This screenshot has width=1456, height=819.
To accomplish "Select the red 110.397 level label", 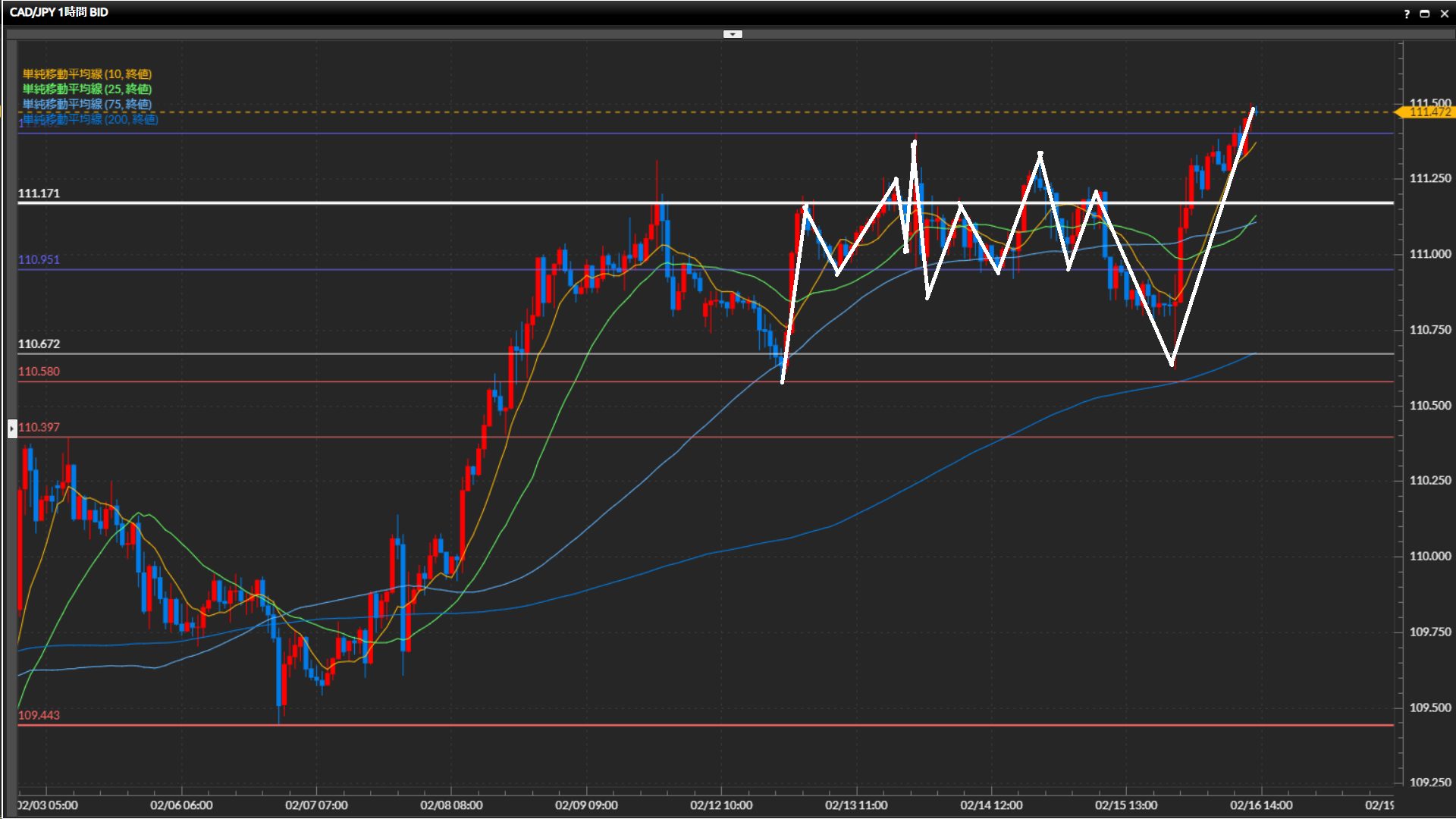I will pyautogui.click(x=39, y=427).
